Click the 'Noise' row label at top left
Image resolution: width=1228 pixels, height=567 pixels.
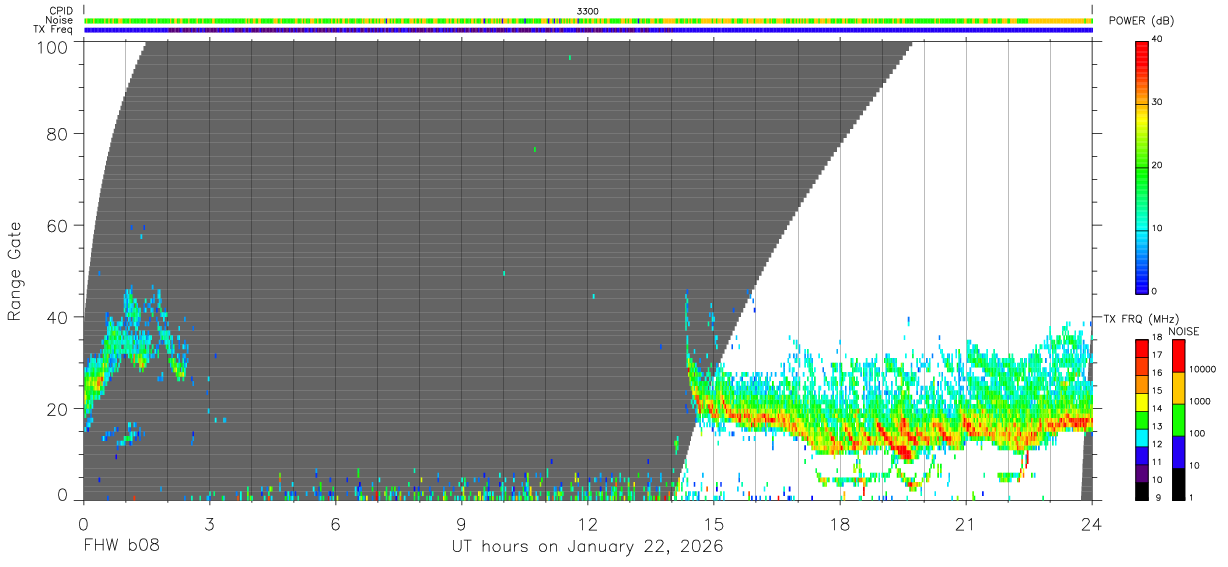point(60,20)
